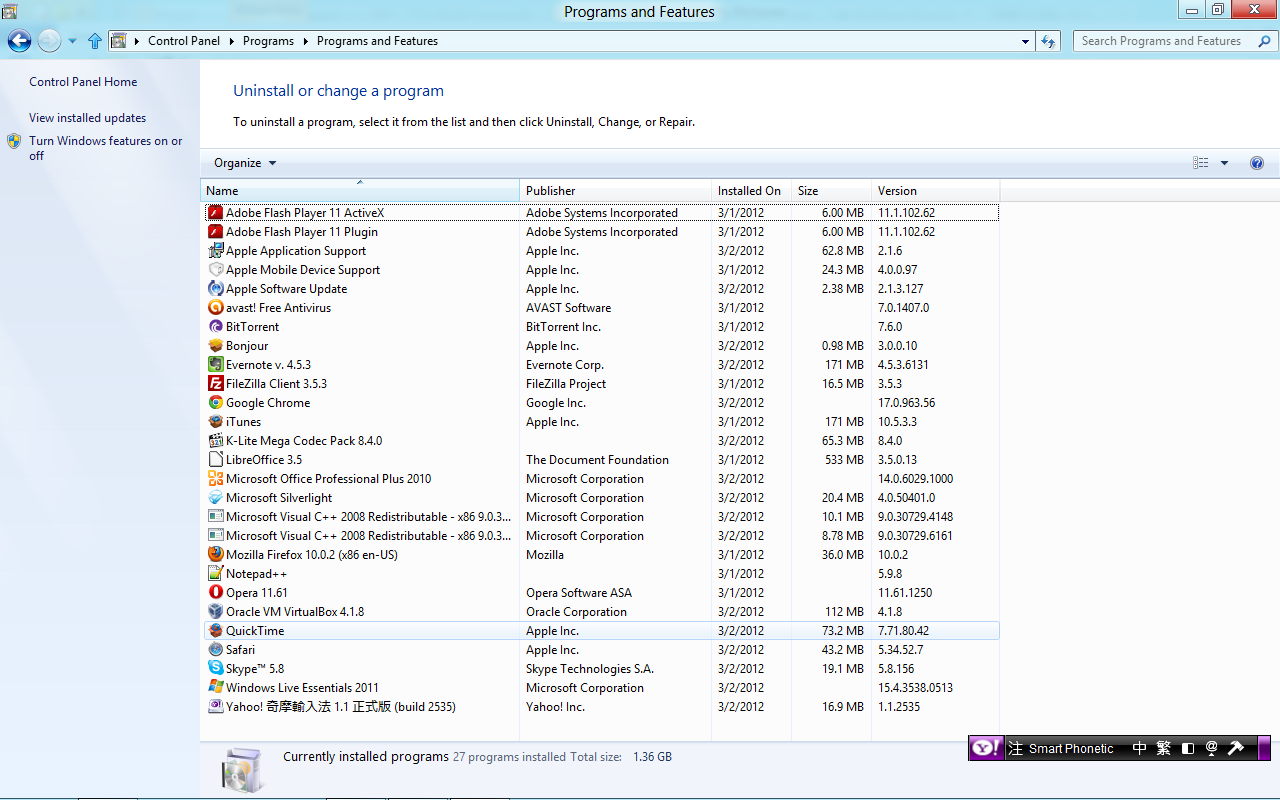Open Turn Windows features on or off
Screen dimensions: 1280x800
(x=106, y=148)
